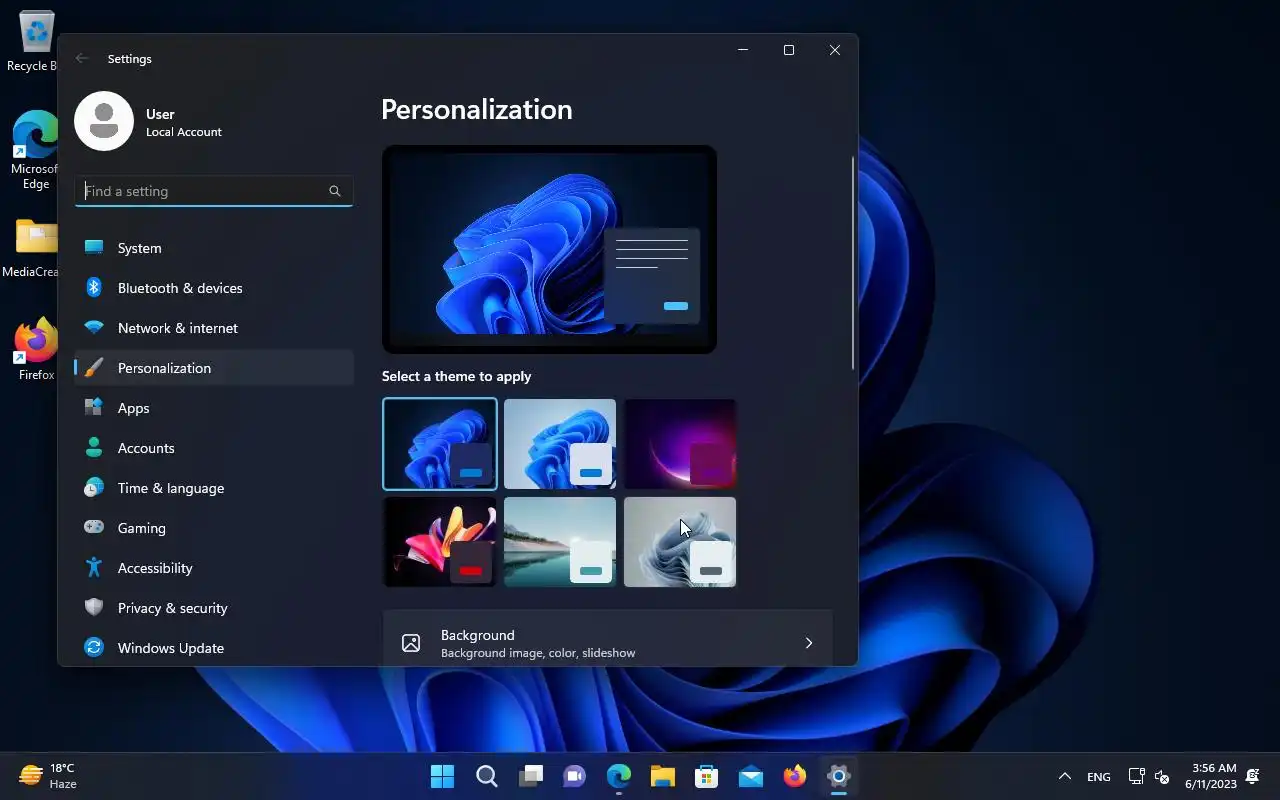Show hidden system tray icons

(x=1065, y=776)
